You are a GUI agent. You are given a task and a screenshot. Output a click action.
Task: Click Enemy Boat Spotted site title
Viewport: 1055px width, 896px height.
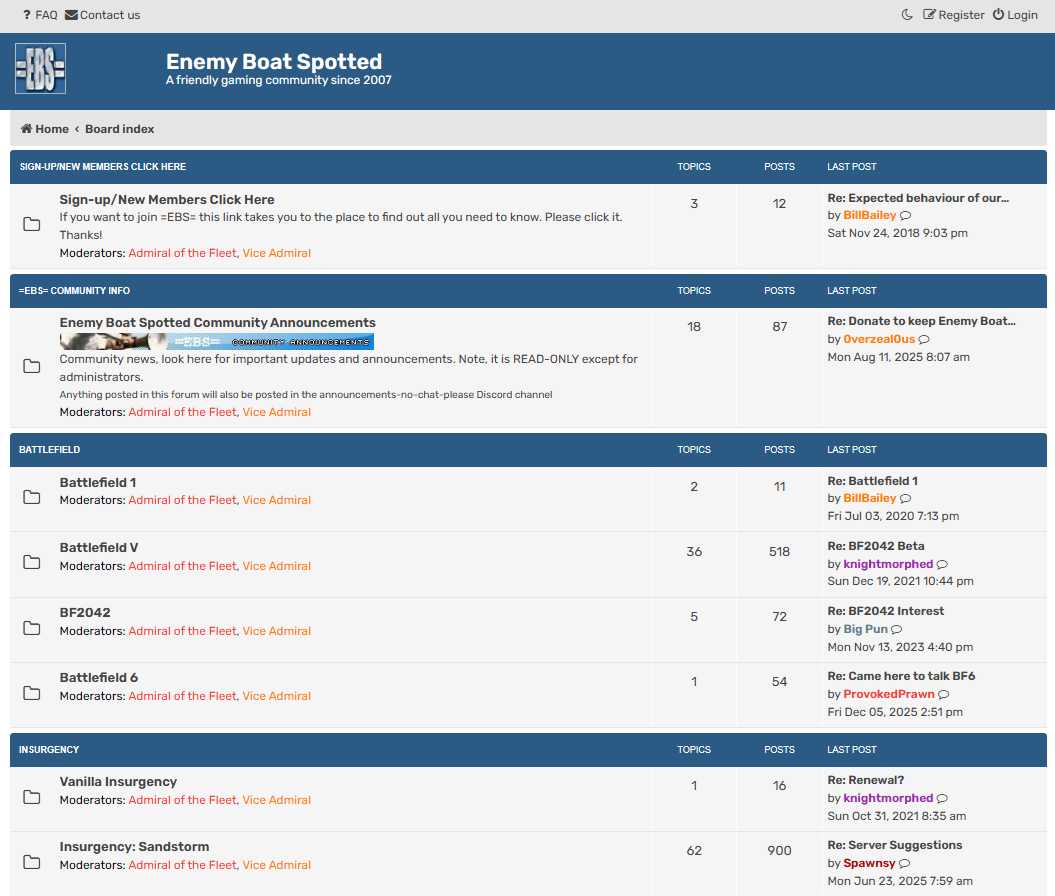274,61
